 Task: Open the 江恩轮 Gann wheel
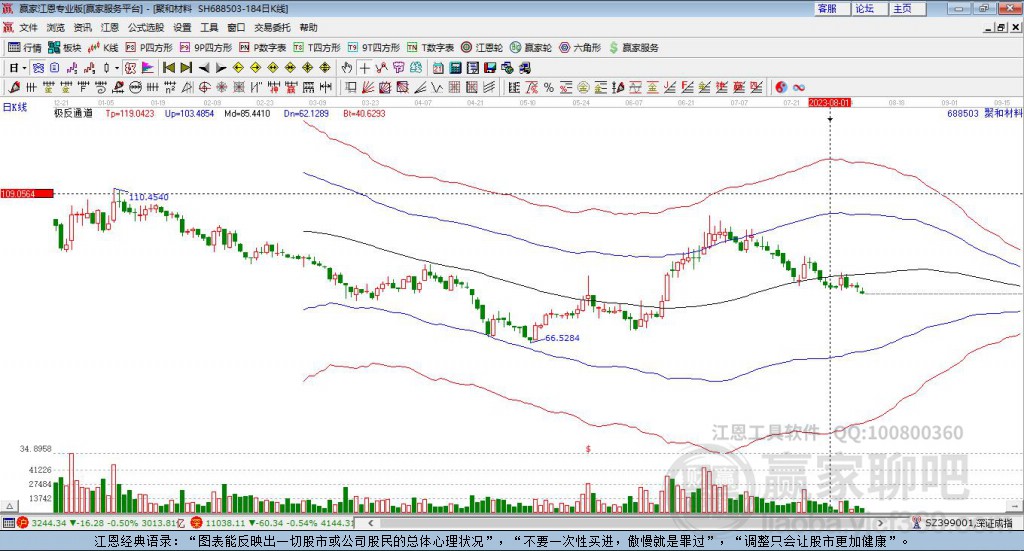[x=482, y=48]
